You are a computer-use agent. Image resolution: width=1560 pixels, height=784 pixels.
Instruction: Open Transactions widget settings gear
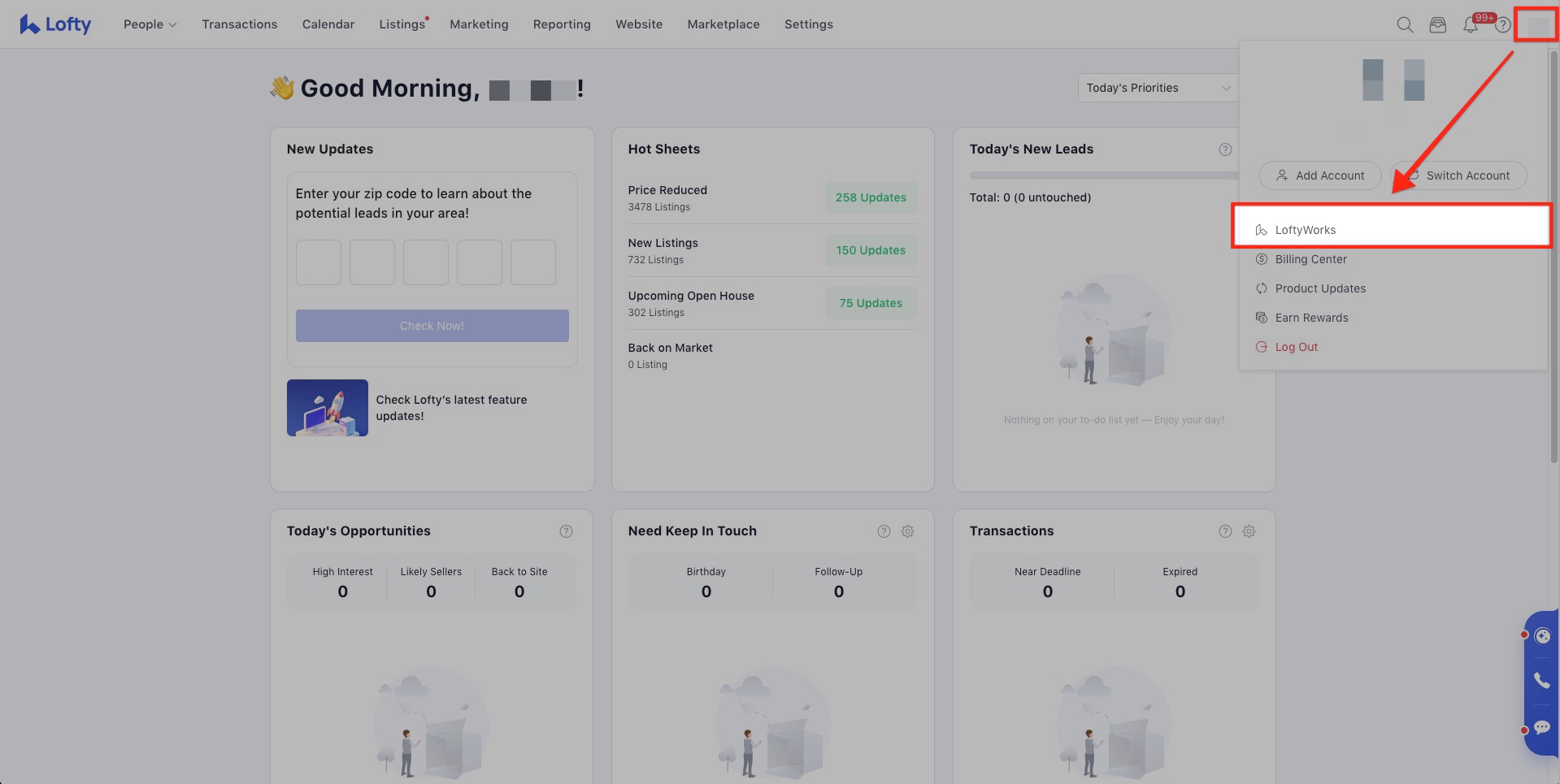[x=1249, y=531]
